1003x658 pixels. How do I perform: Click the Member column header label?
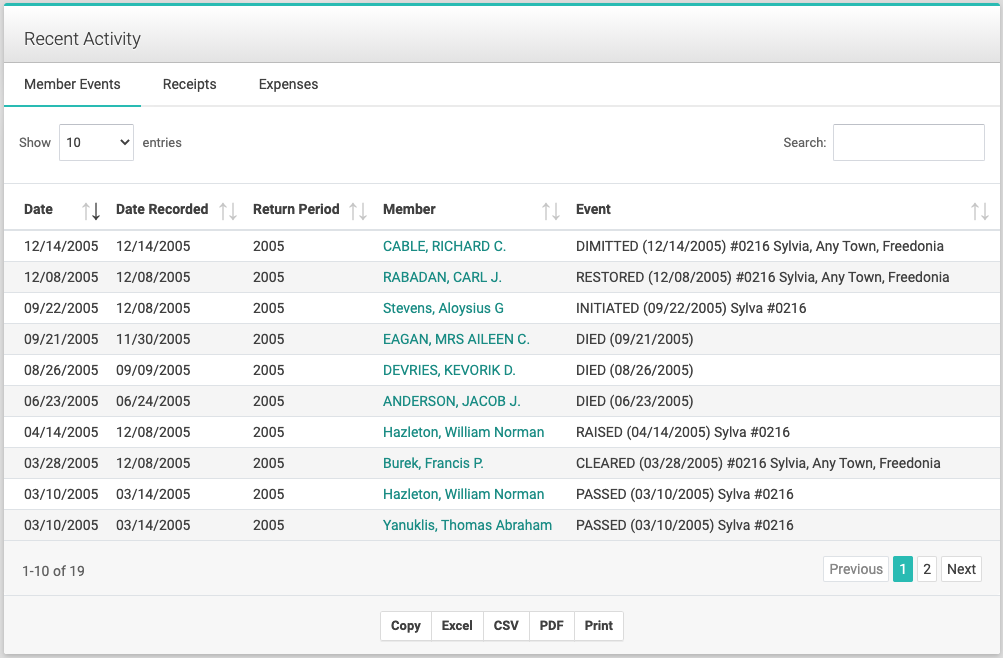pyautogui.click(x=409, y=210)
